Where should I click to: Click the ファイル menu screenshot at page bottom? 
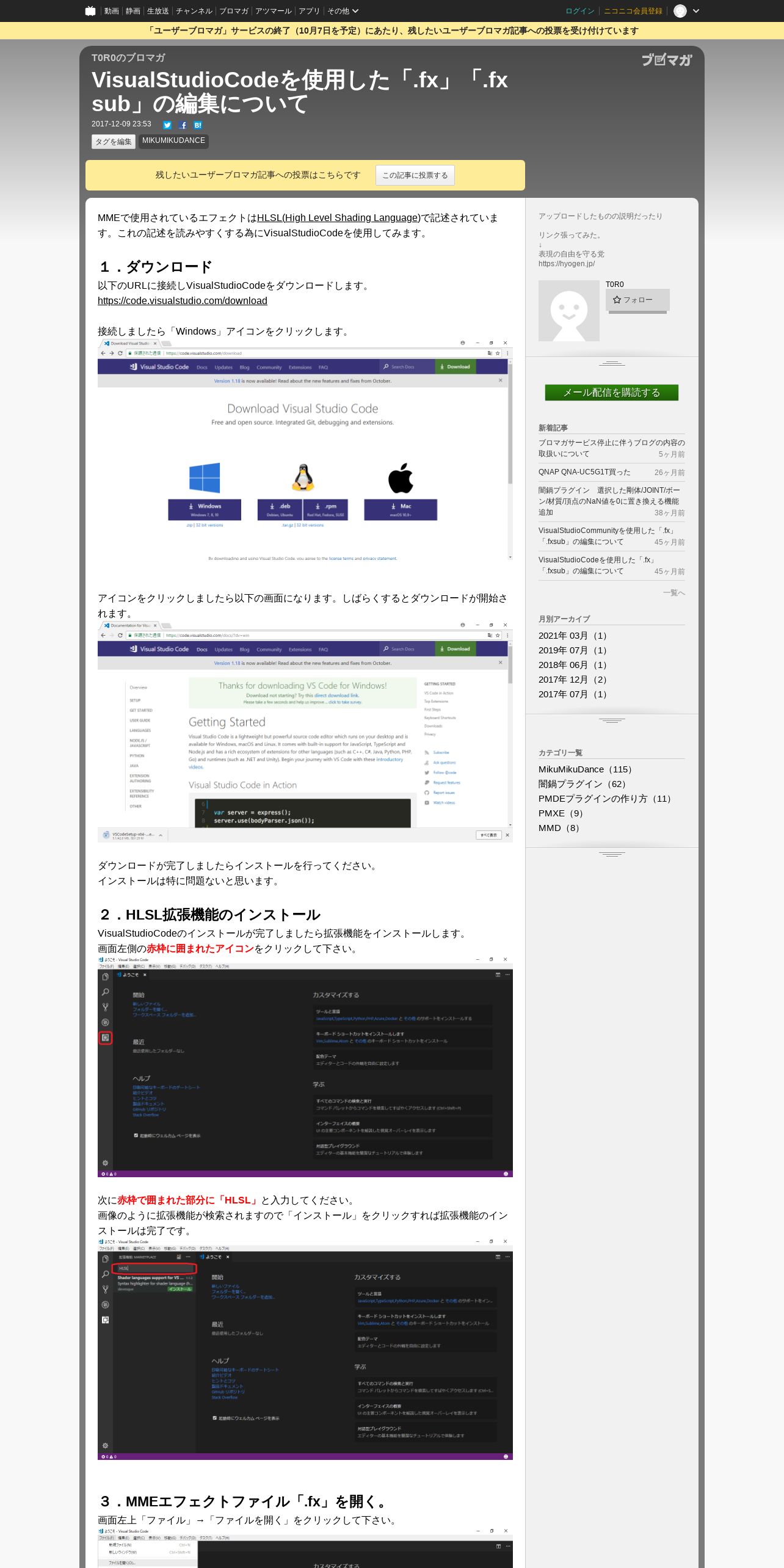coord(305,1548)
